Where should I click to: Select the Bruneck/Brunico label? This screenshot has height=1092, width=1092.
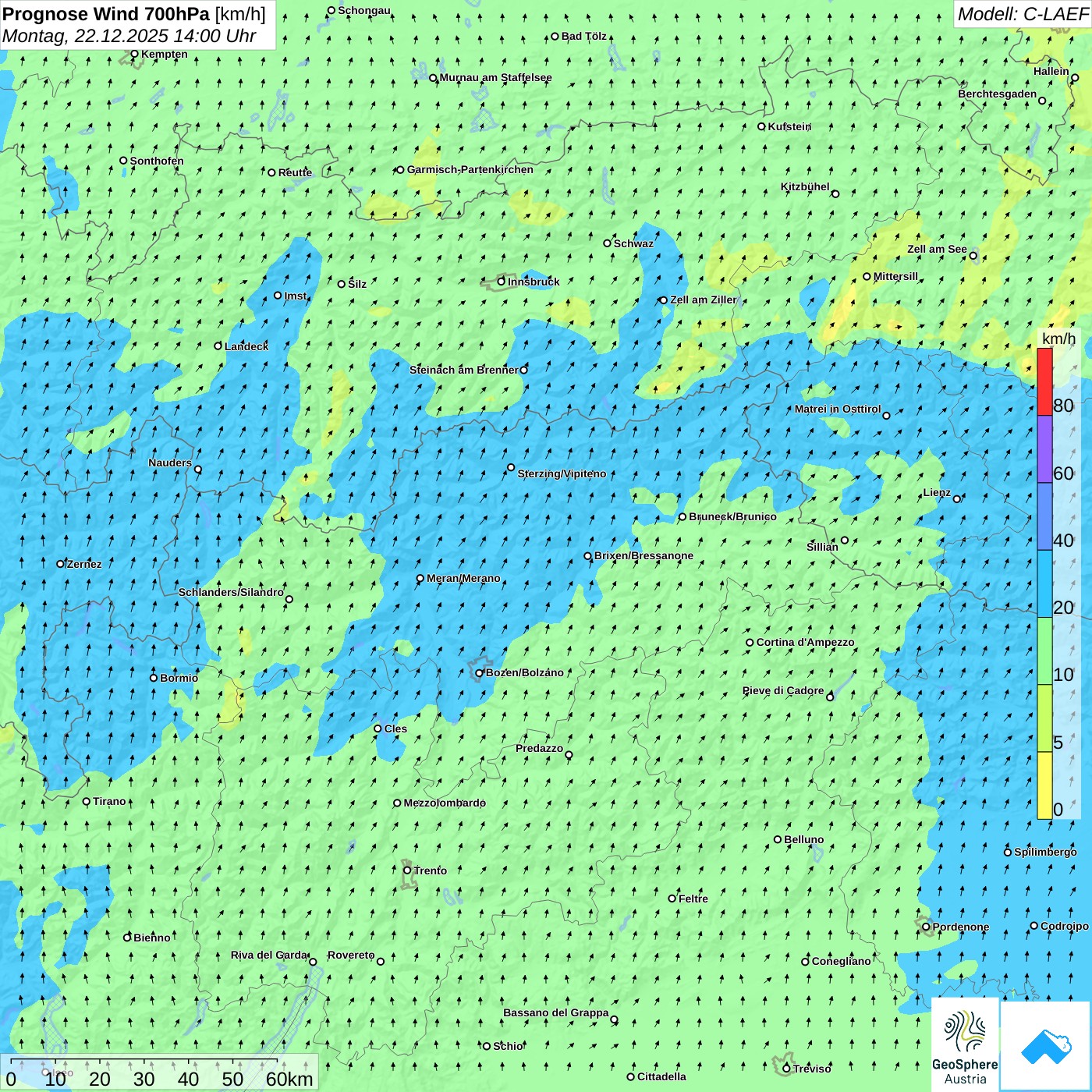(x=732, y=516)
